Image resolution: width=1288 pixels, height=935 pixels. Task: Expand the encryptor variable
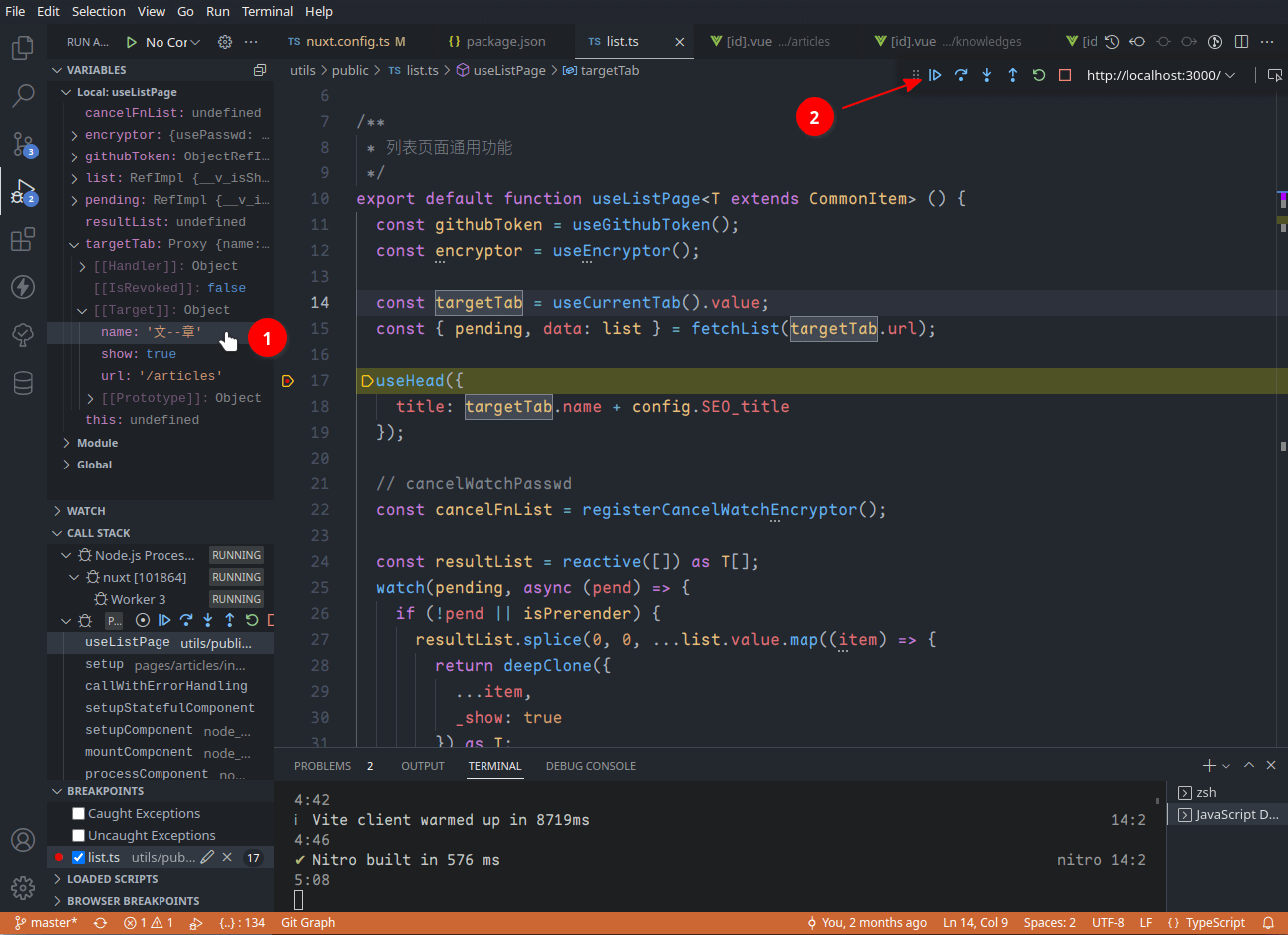click(x=75, y=135)
